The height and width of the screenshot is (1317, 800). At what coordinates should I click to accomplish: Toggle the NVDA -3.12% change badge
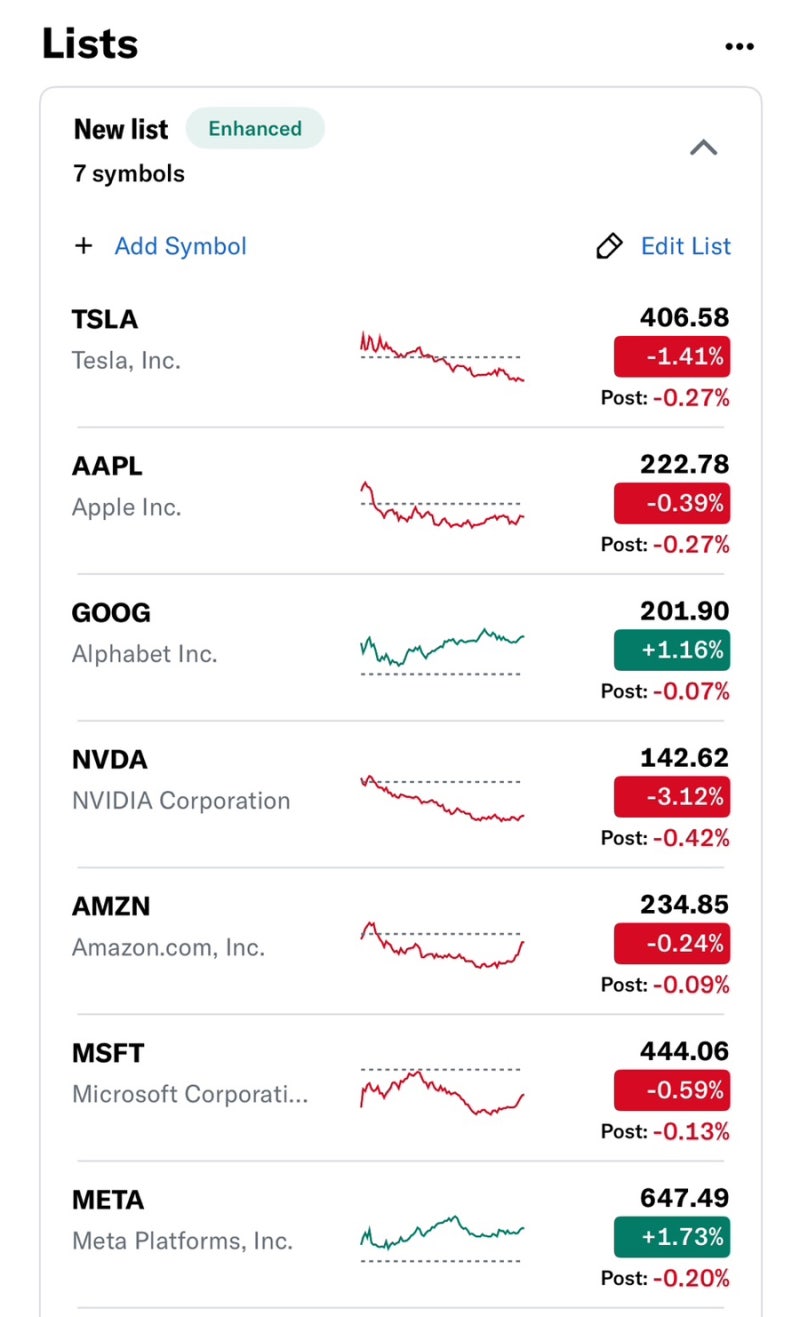point(672,797)
